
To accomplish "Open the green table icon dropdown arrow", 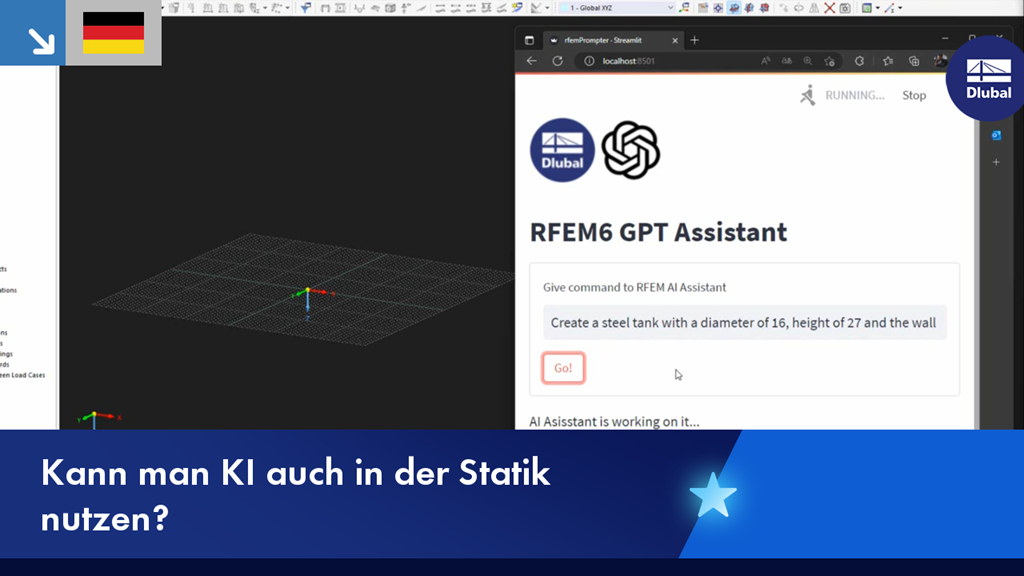I will point(877,8).
